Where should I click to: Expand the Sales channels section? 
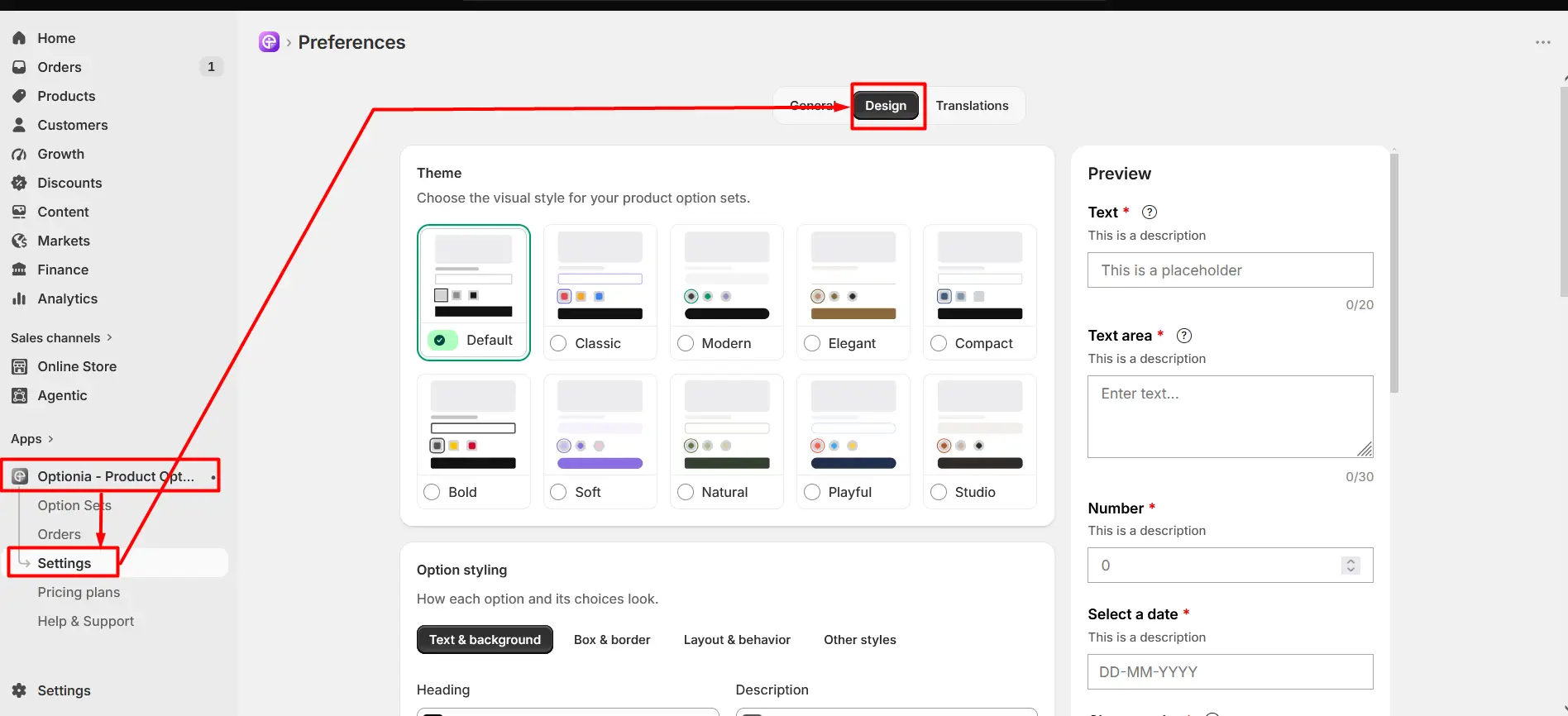coord(62,337)
